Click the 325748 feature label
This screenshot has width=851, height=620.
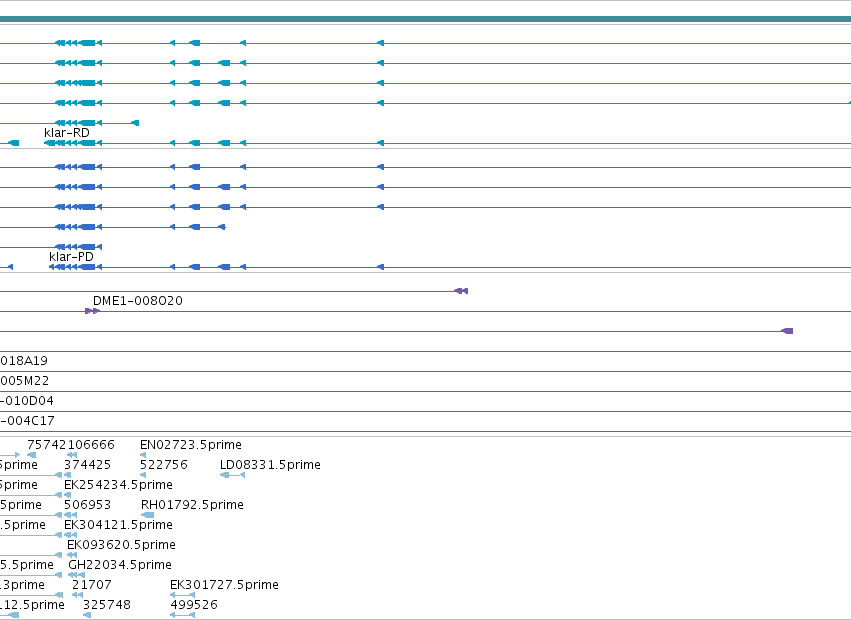107,605
